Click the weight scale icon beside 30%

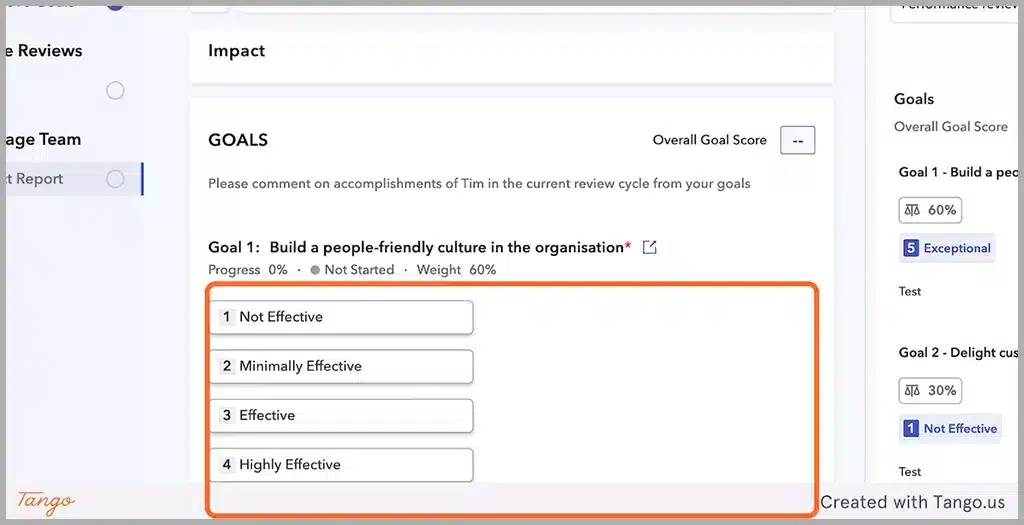[x=912, y=390]
